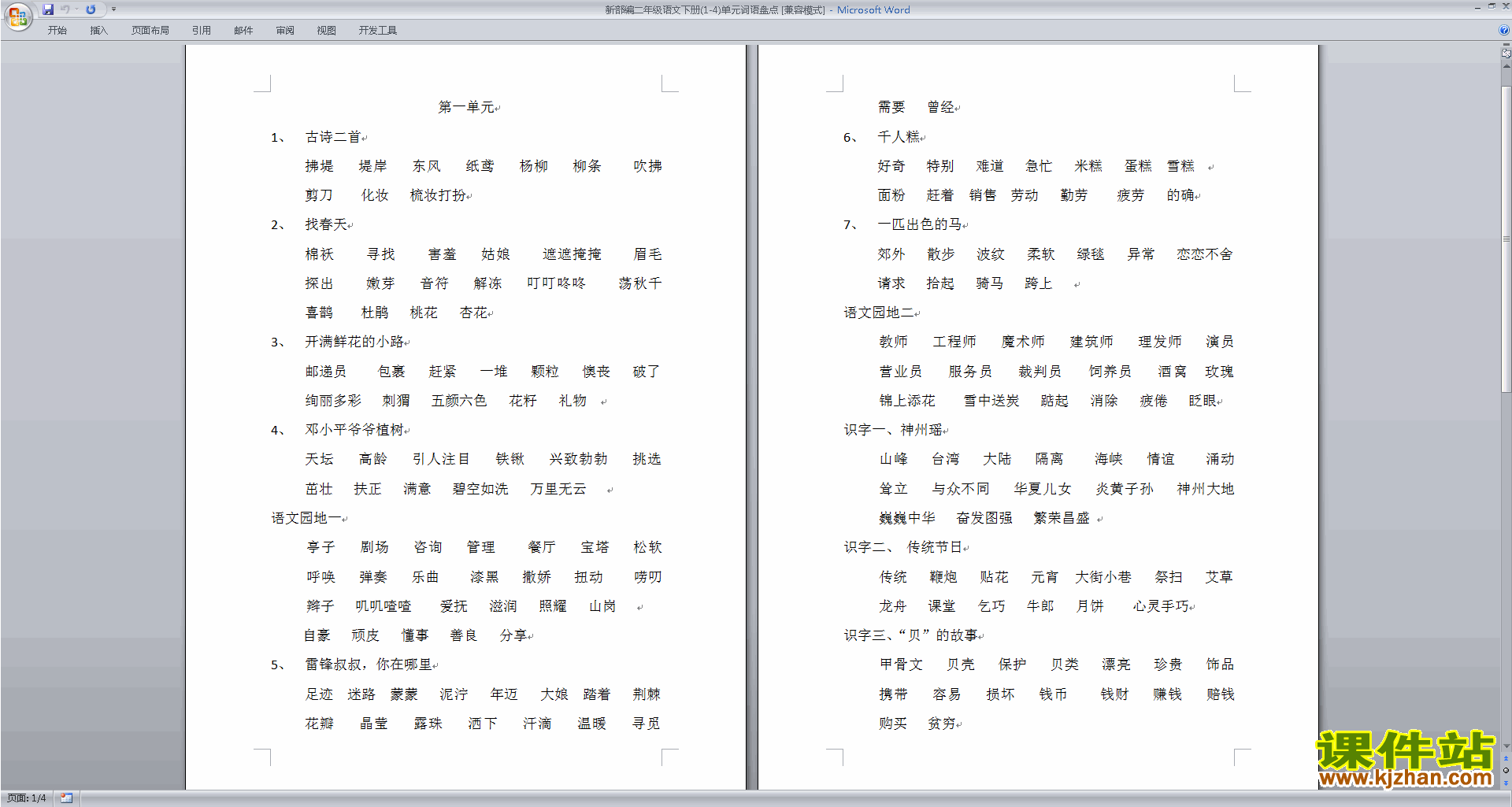Click the lesson title 千人糕

(x=899, y=137)
